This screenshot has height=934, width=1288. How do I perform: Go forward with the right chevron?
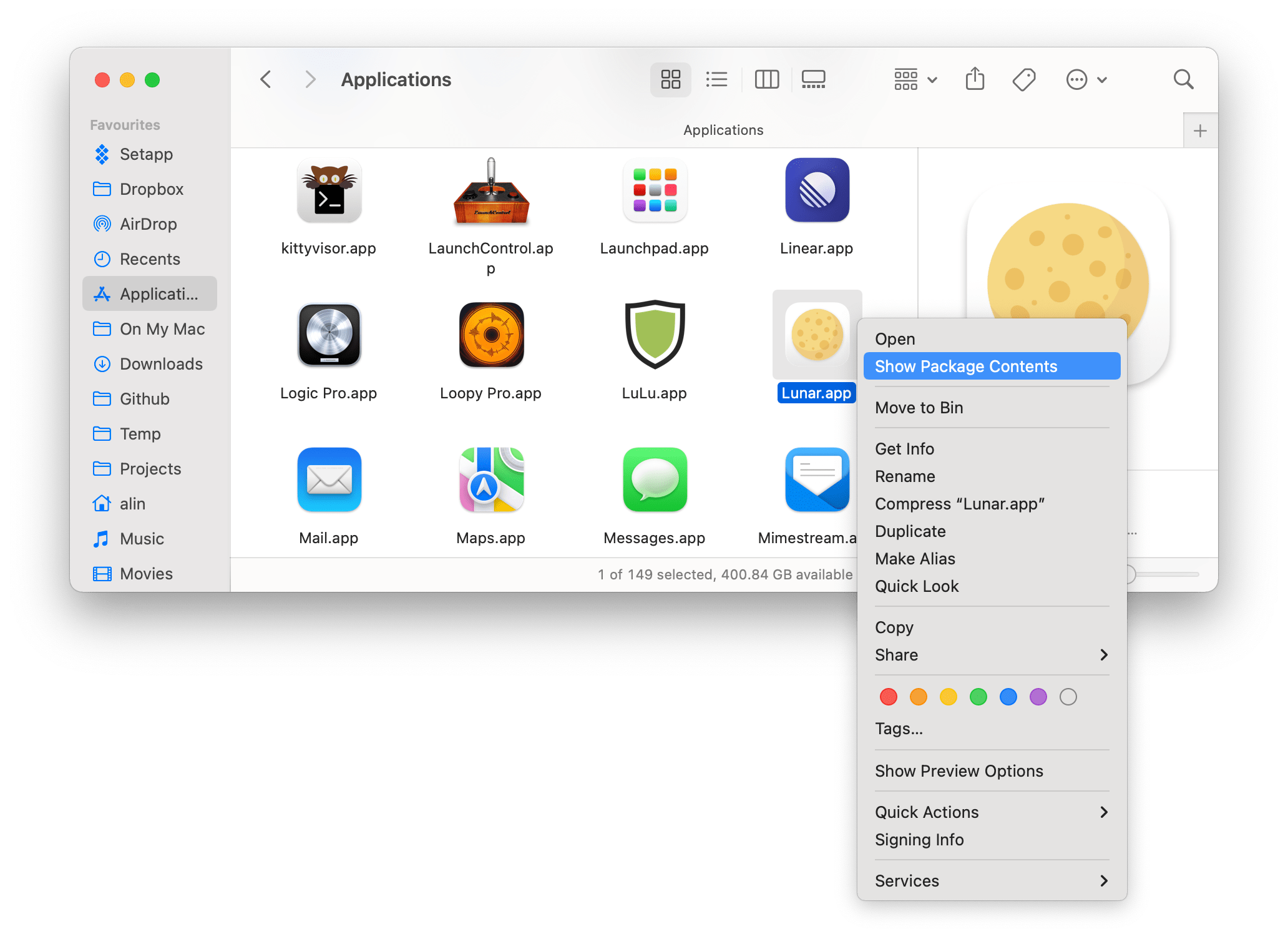310,79
